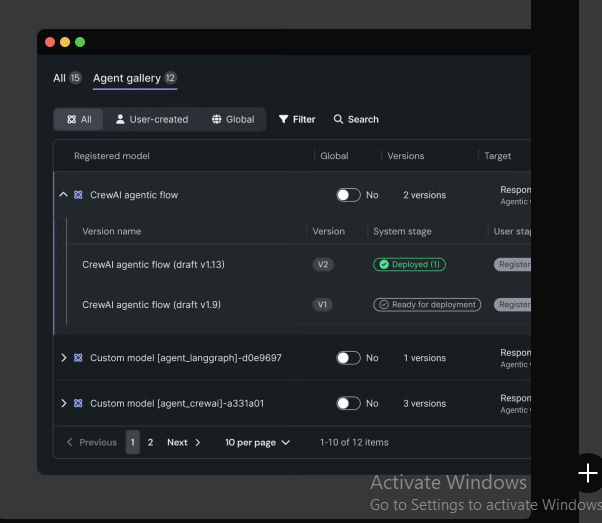Click the System stage column header
Viewport: 602px width, 523px height.
coord(402,231)
